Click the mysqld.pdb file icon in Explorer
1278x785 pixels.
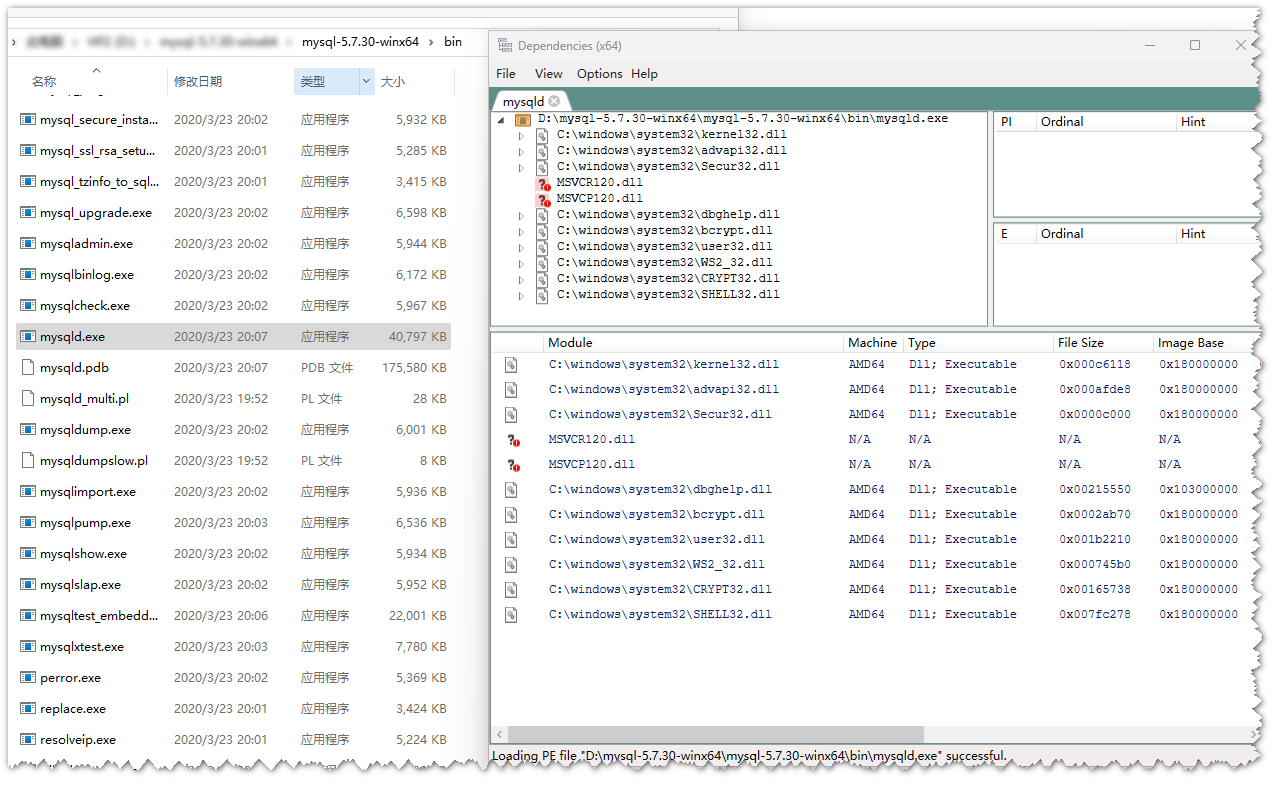tap(28, 368)
